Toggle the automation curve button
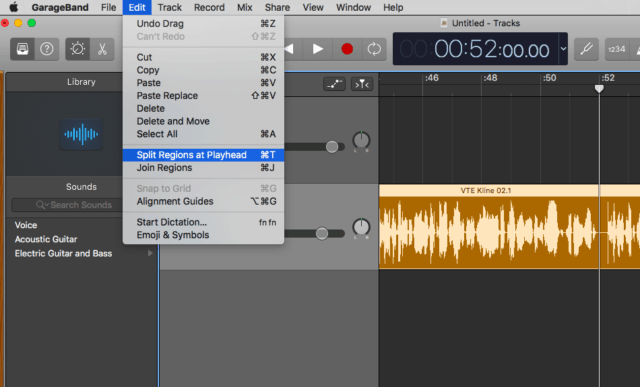 (335, 84)
